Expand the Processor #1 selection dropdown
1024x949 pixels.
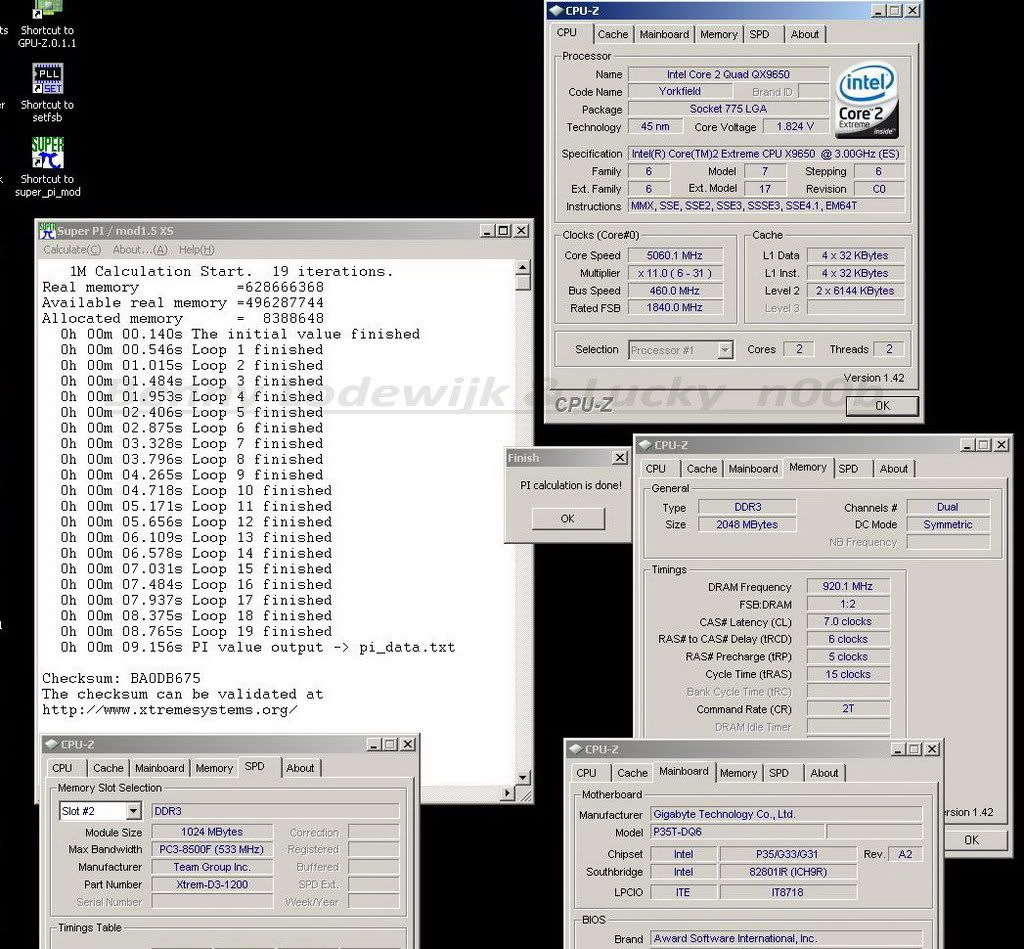(725, 350)
